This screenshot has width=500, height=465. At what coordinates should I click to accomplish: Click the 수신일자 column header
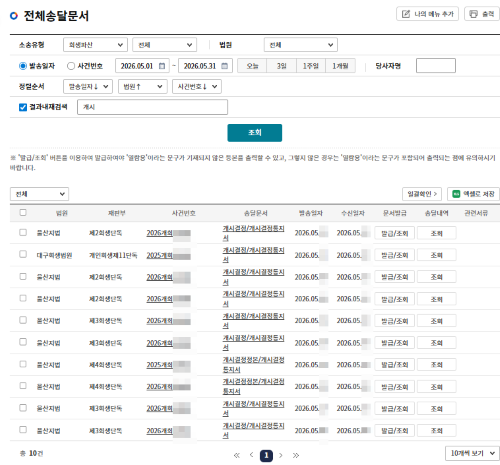point(353,213)
